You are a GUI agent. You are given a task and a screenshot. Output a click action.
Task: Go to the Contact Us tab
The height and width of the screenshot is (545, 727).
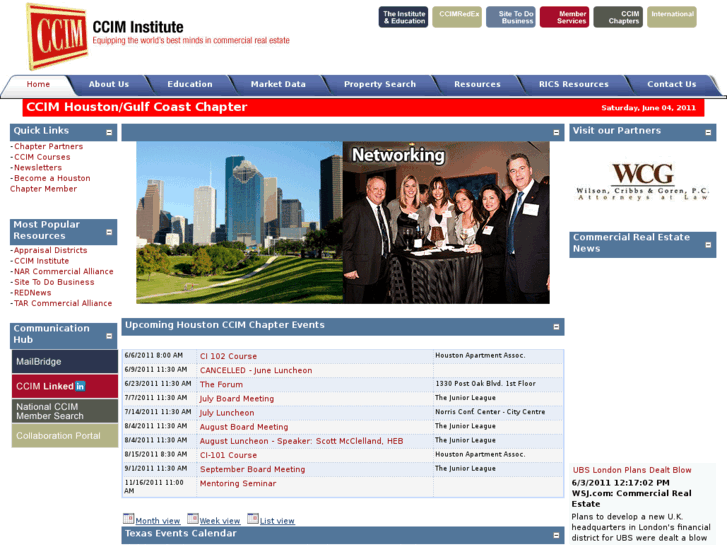[x=671, y=84]
